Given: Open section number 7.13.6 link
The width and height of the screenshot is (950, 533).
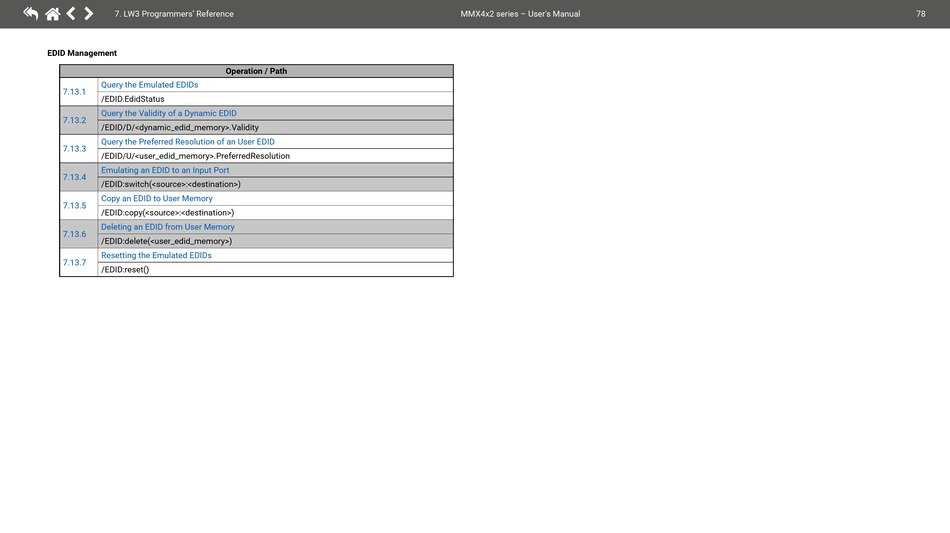Looking at the screenshot, I should click(x=75, y=234).
